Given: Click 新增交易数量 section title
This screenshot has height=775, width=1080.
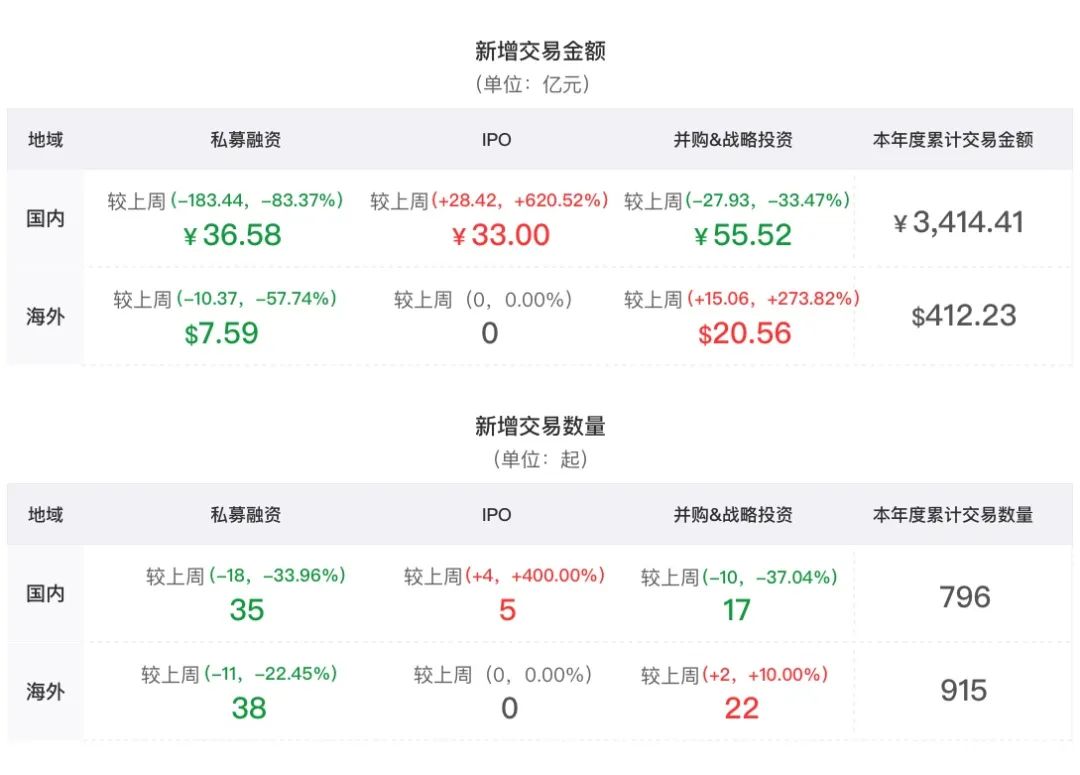Looking at the screenshot, I should pyautogui.click(x=540, y=426).
